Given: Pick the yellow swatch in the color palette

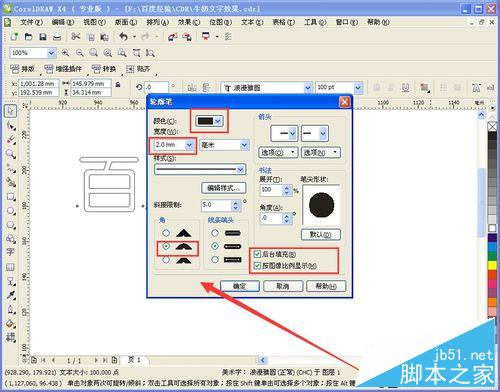Looking at the screenshot, I should [492, 265].
